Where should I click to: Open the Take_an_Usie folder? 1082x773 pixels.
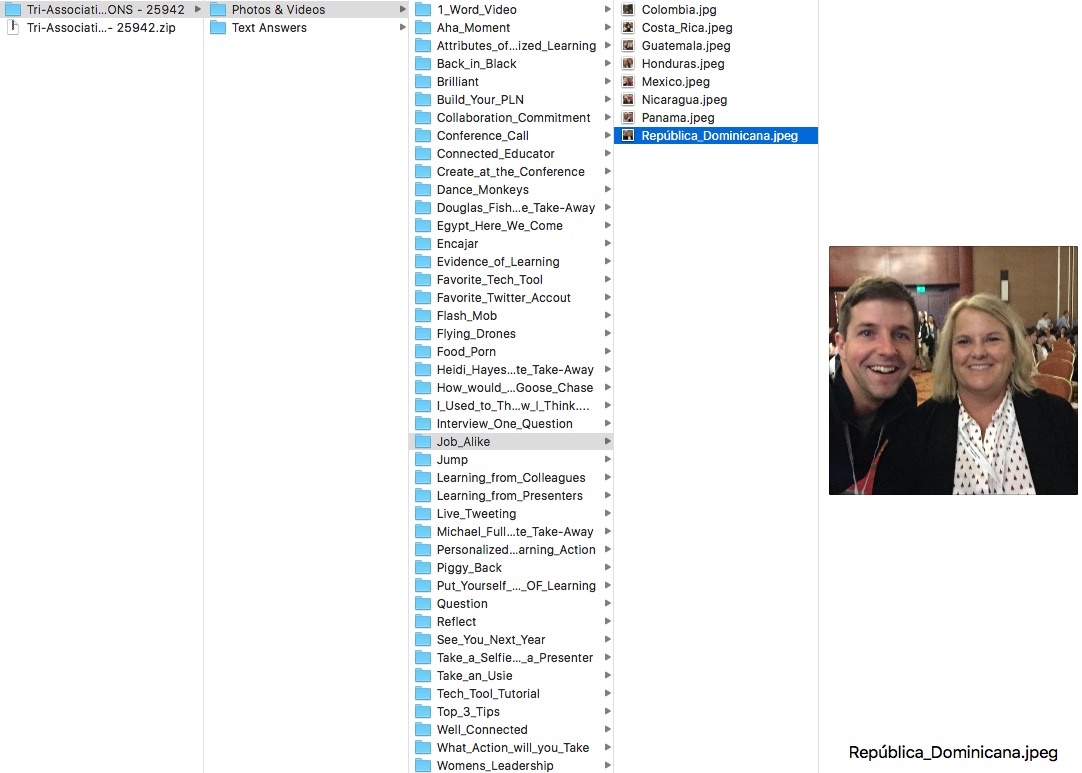[x=511, y=676]
